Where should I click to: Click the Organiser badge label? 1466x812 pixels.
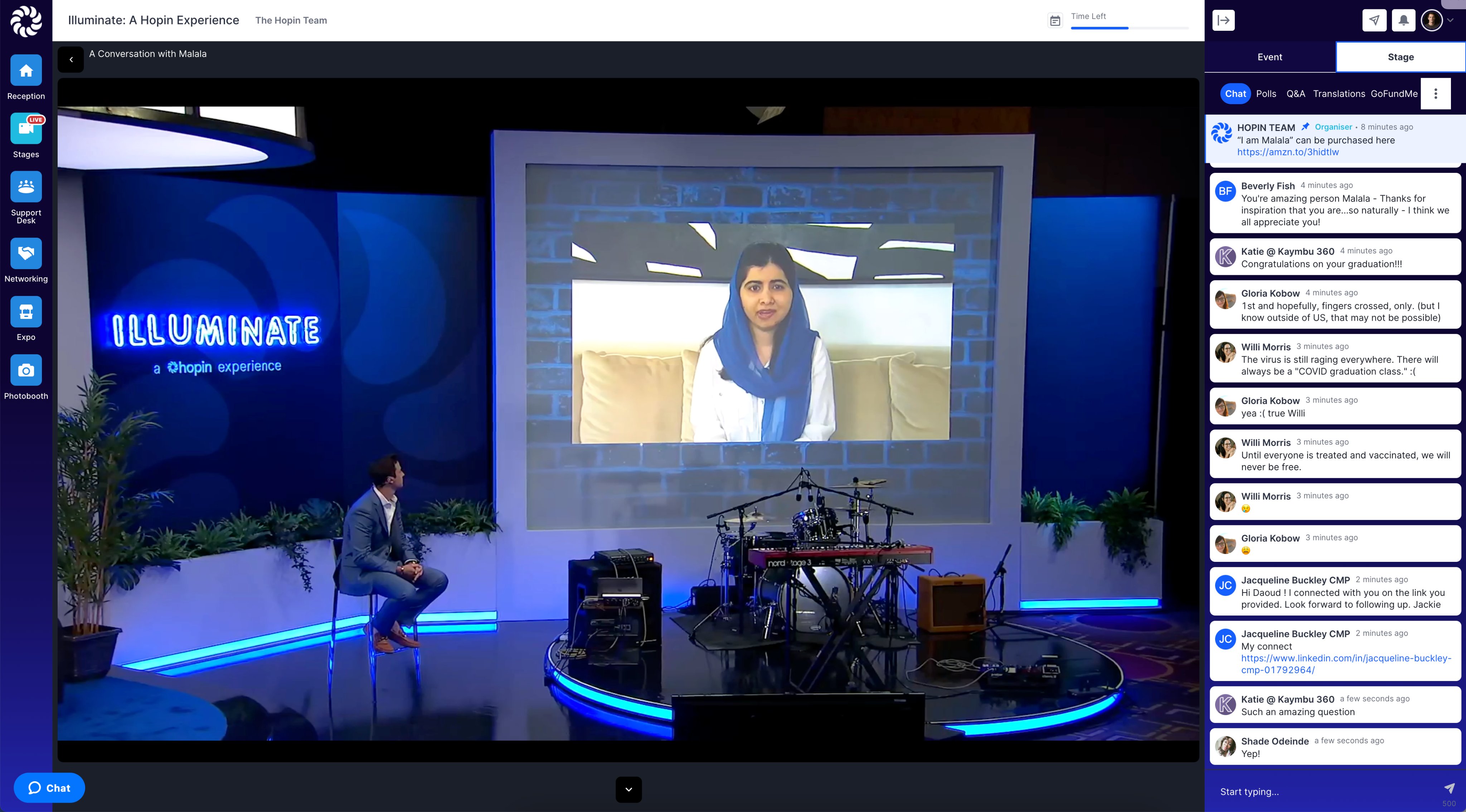click(x=1334, y=127)
